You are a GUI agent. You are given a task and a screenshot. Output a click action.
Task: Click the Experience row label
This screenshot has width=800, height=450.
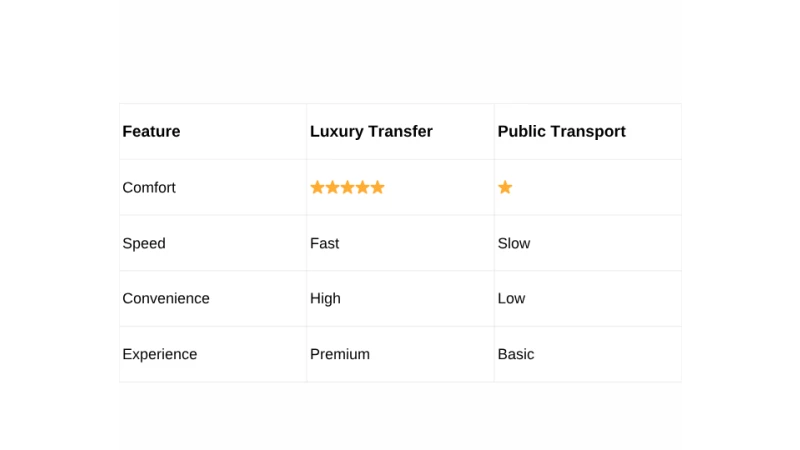[x=160, y=354]
